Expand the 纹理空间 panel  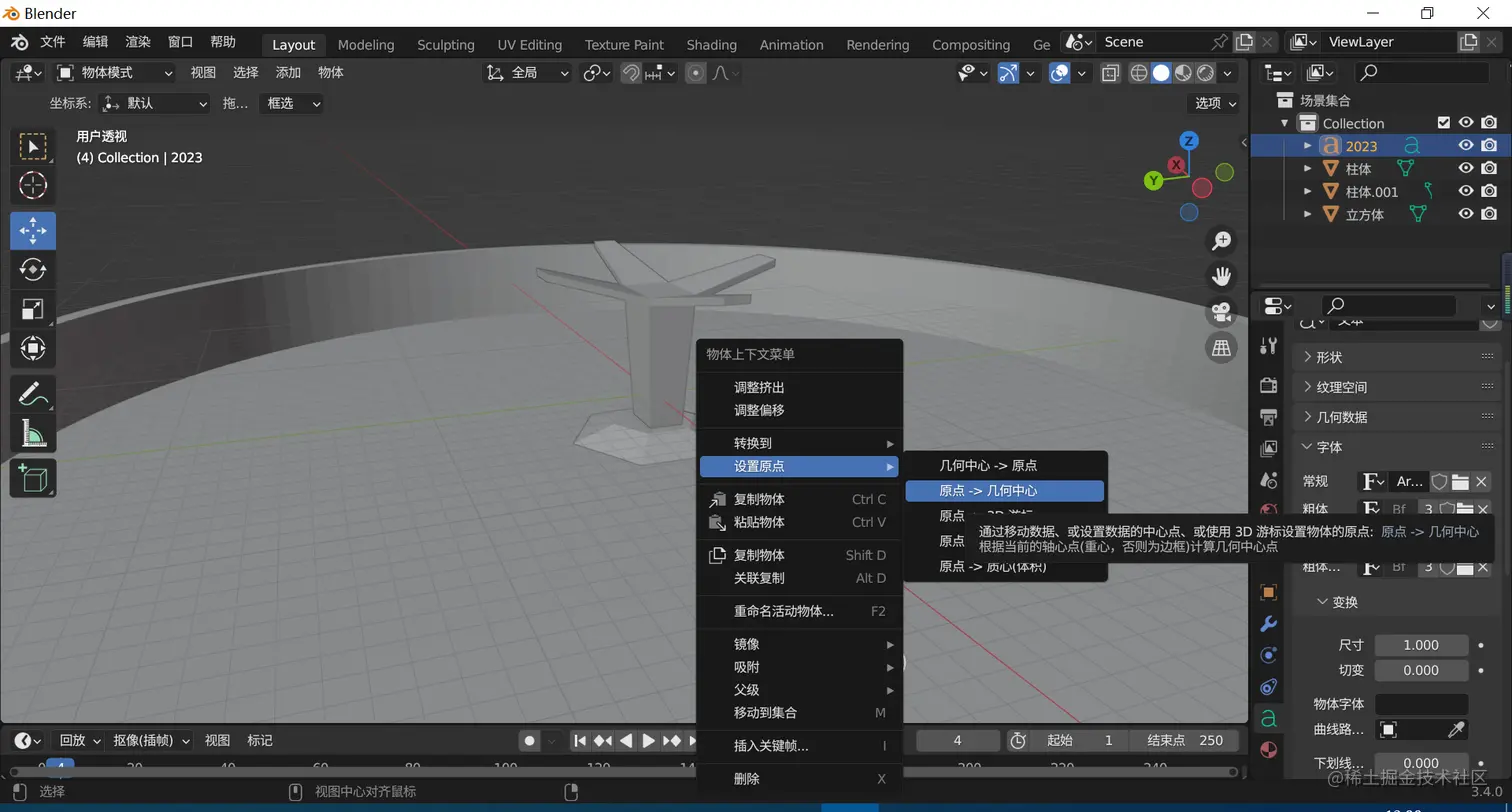(x=1398, y=387)
